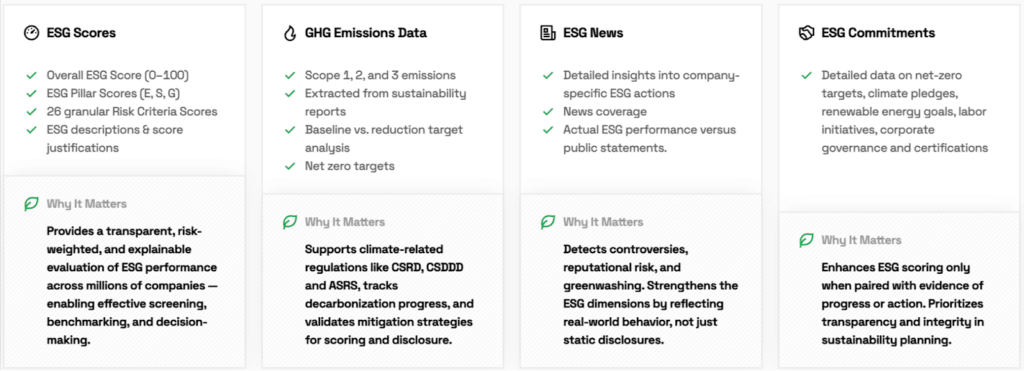Screen dimensions: 1024x371
Task: Open the ESG Commitments heading
Action: pyautogui.click(x=878, y=33)
